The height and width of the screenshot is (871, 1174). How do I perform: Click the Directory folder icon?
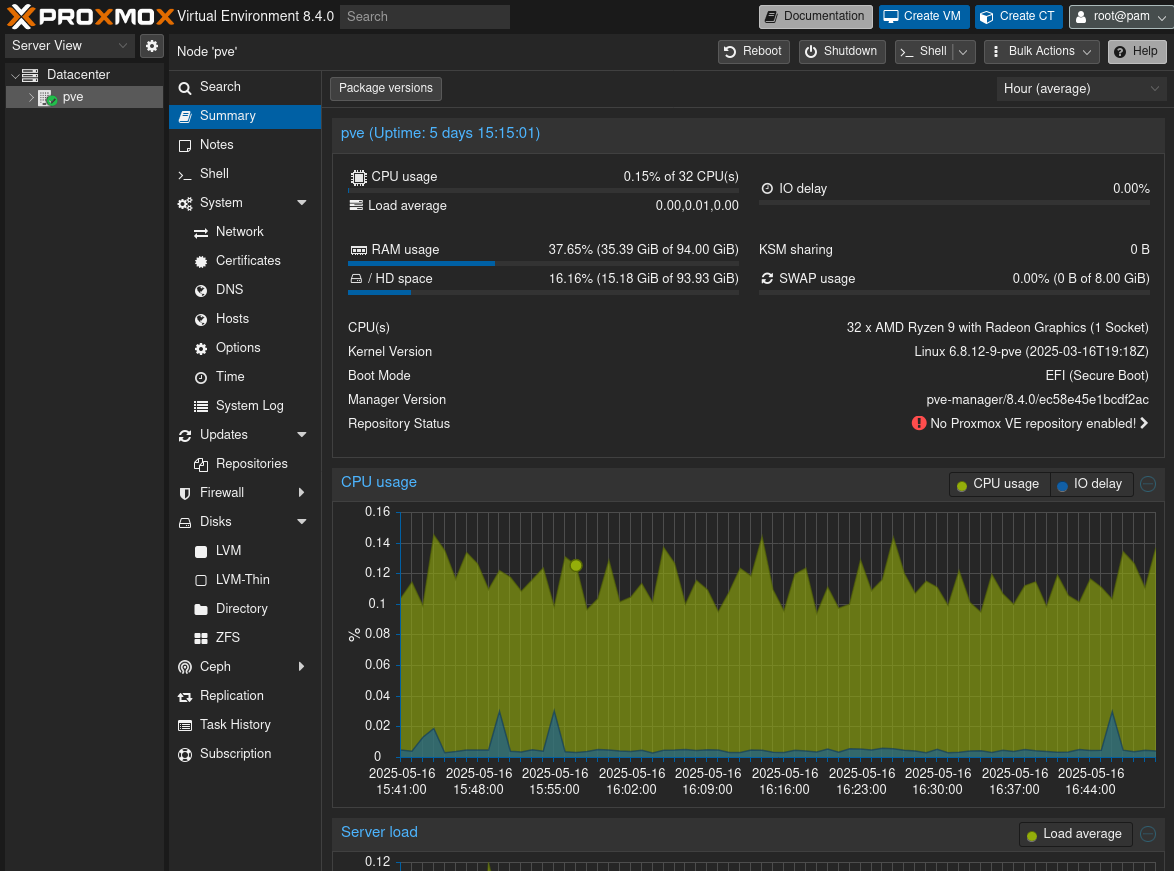[201, 610]
